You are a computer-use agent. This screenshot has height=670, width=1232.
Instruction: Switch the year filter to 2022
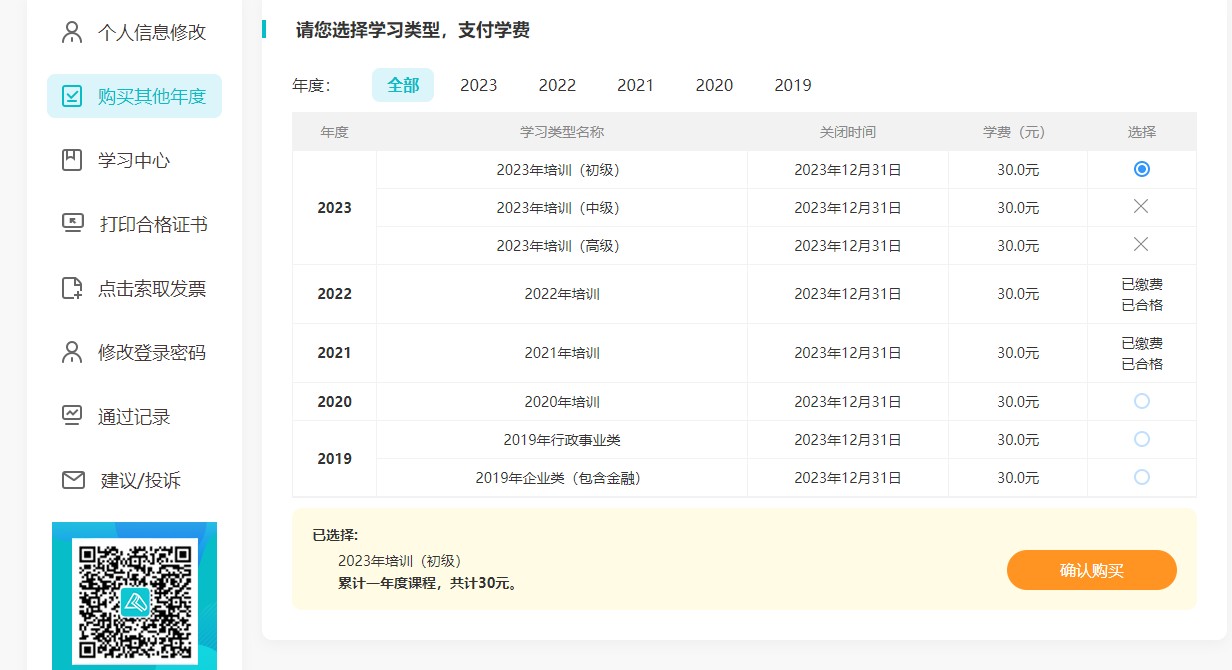[x=557, y=85]
